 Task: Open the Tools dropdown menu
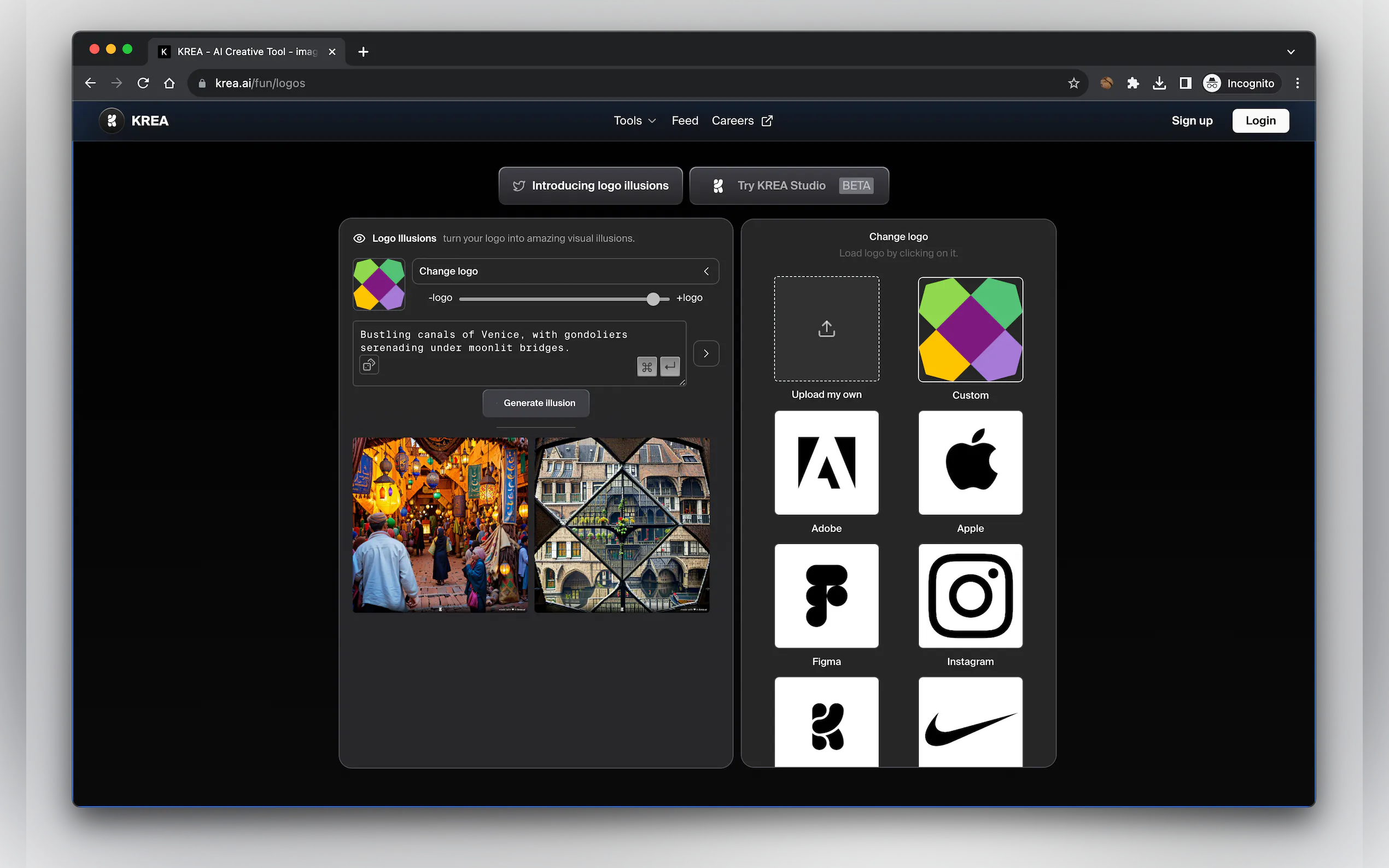634,121
